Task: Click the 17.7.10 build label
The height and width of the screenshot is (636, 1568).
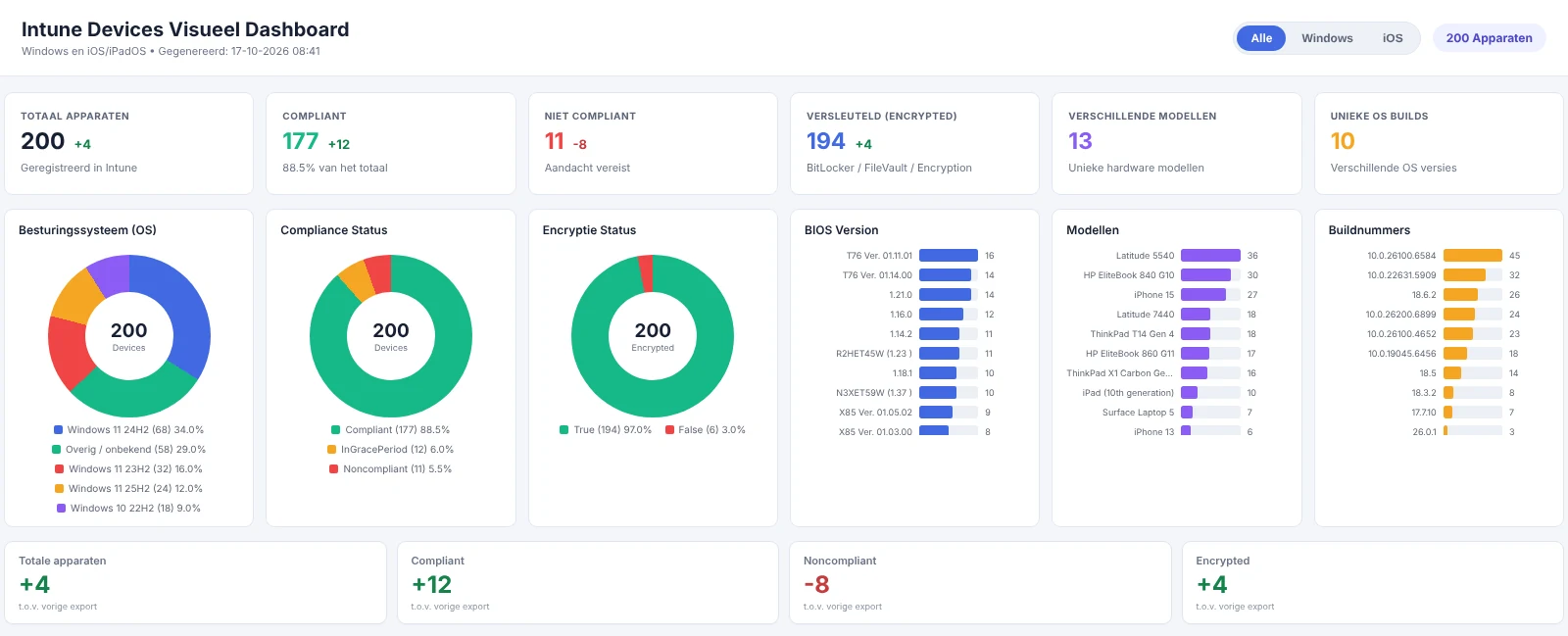Action: click(x=1424, y=413)
